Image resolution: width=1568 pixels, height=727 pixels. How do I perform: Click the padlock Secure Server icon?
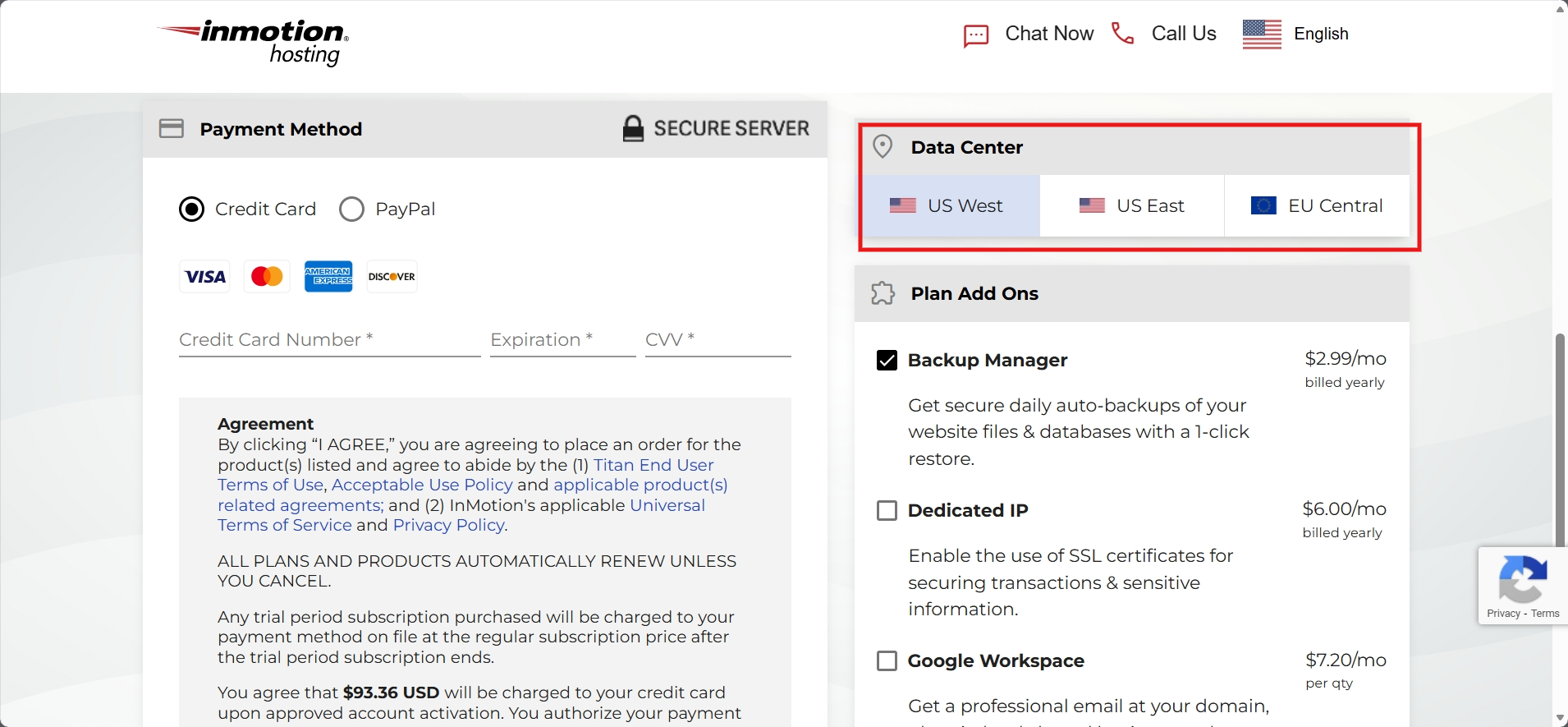click(x=633, y=128)
